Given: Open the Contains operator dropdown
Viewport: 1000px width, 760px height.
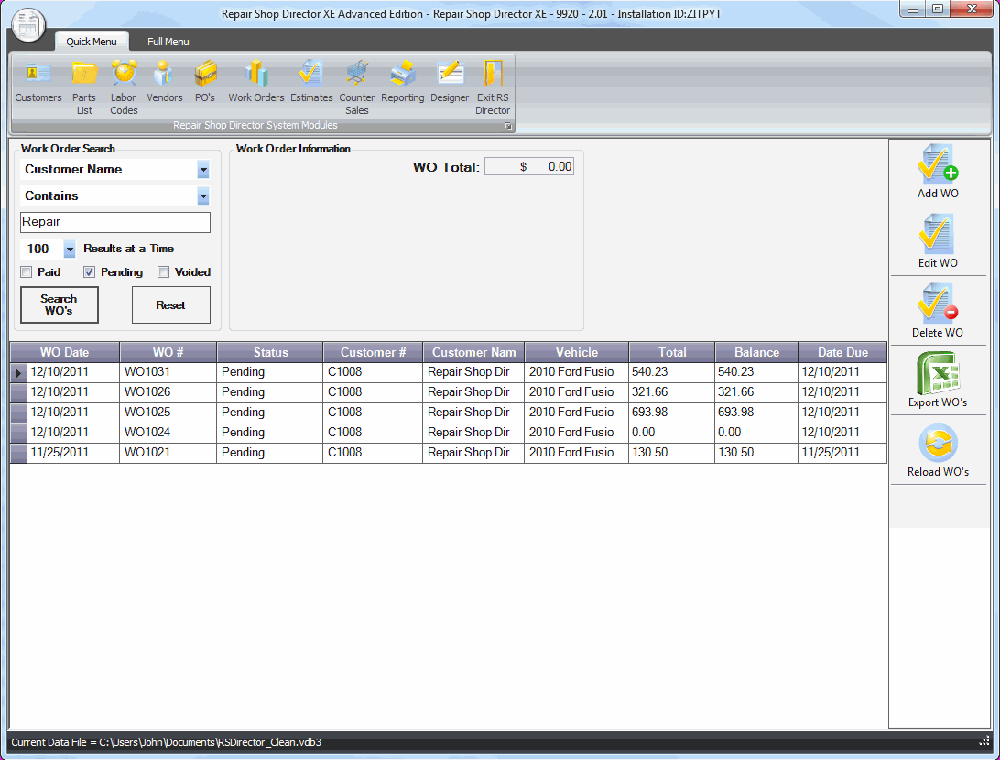Looking at the screenshot, I should click(x=203, y=196).
